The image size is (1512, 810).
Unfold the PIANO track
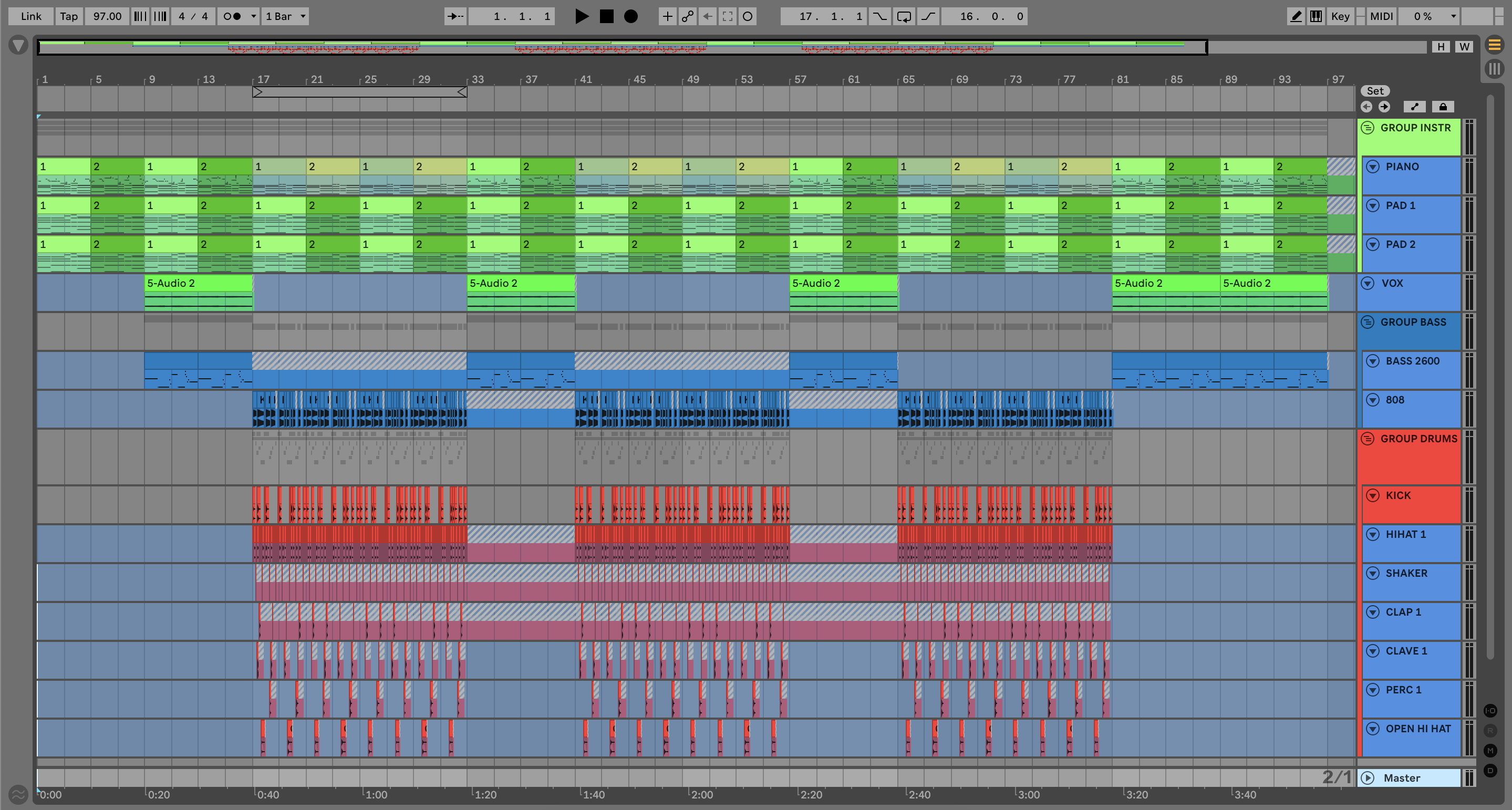coord(1372,167)
